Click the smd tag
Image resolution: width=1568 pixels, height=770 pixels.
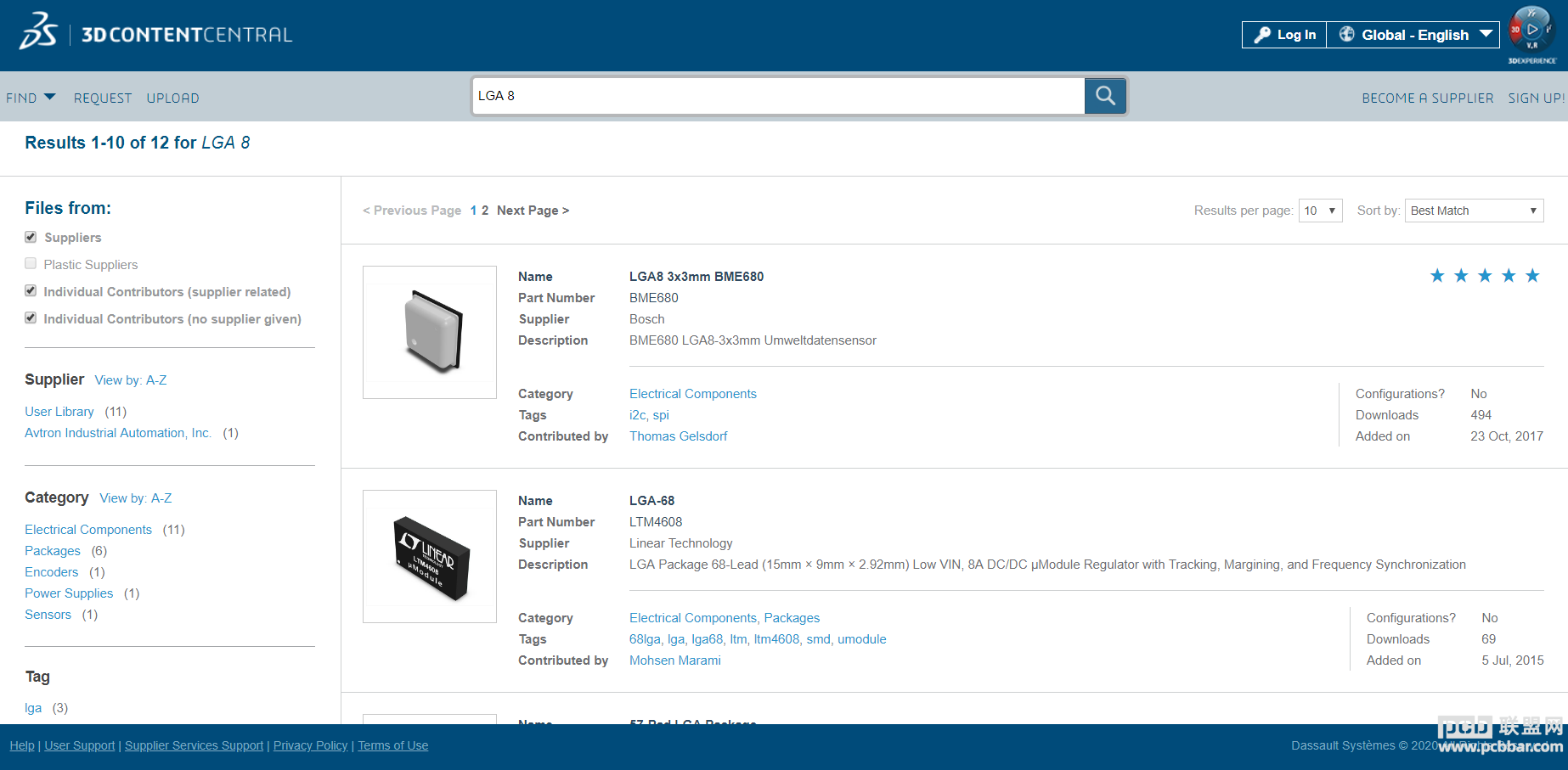[818, 639]
